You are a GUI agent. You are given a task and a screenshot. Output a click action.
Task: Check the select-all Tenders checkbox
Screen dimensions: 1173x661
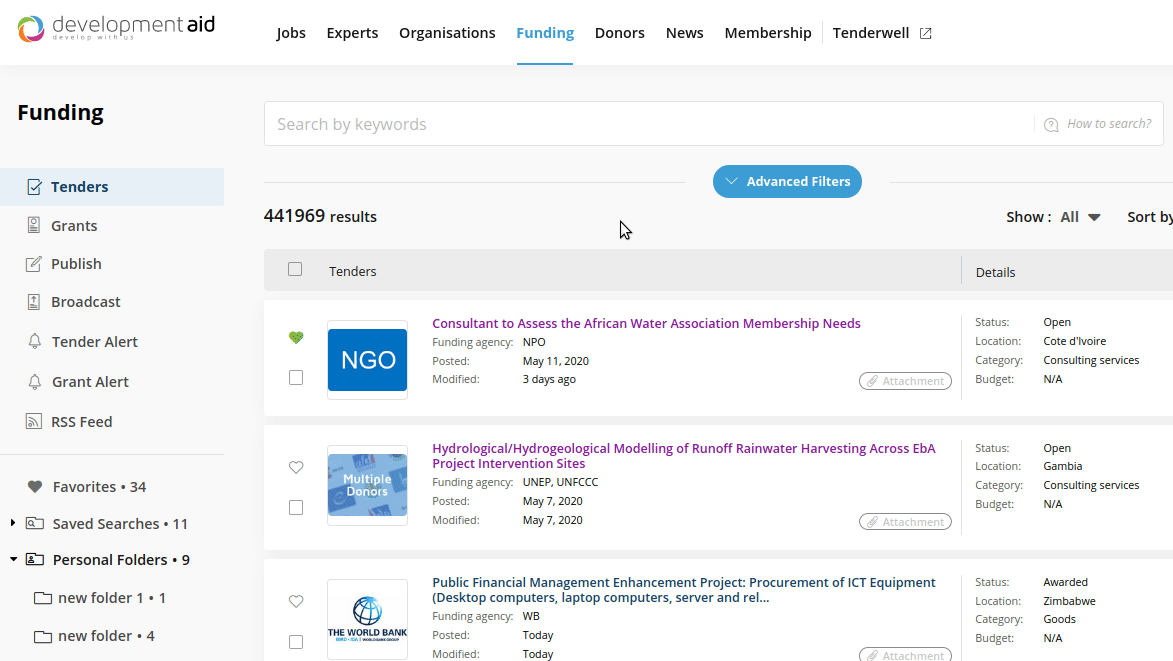click(295, 269)
